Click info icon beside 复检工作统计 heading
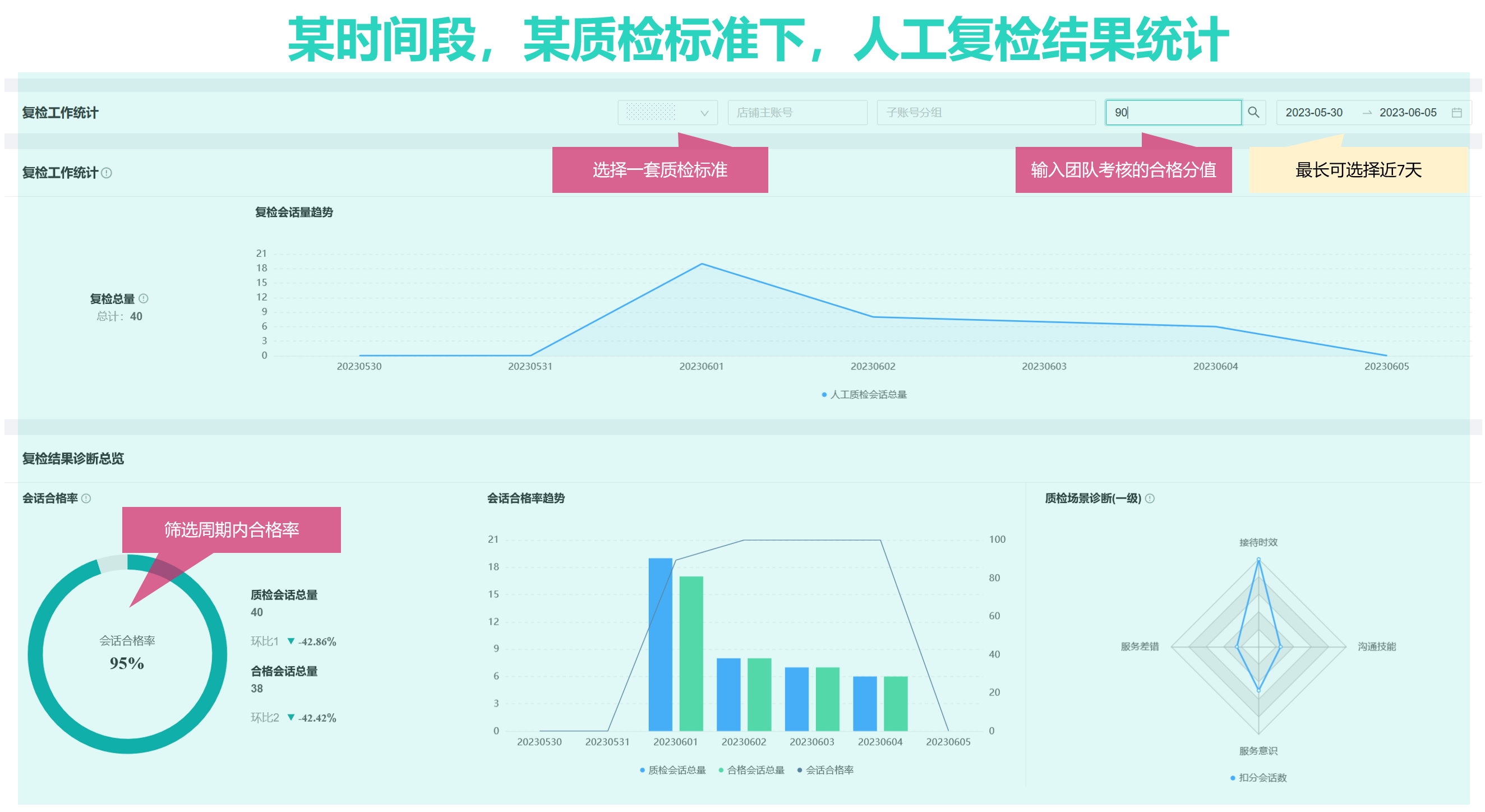The height and width of the screenshot is (812, 1485). coord(107,173)
